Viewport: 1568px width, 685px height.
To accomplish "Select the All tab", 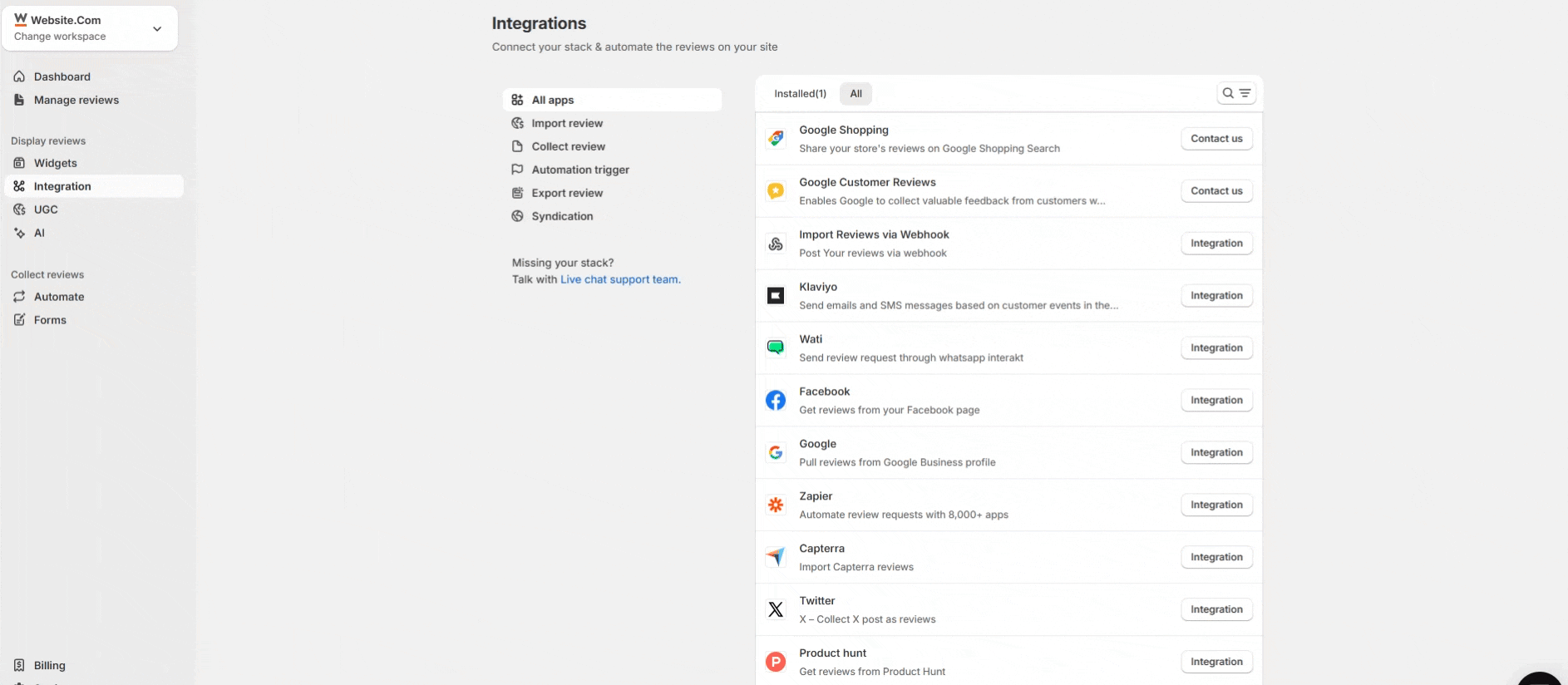I will [855, 94].
